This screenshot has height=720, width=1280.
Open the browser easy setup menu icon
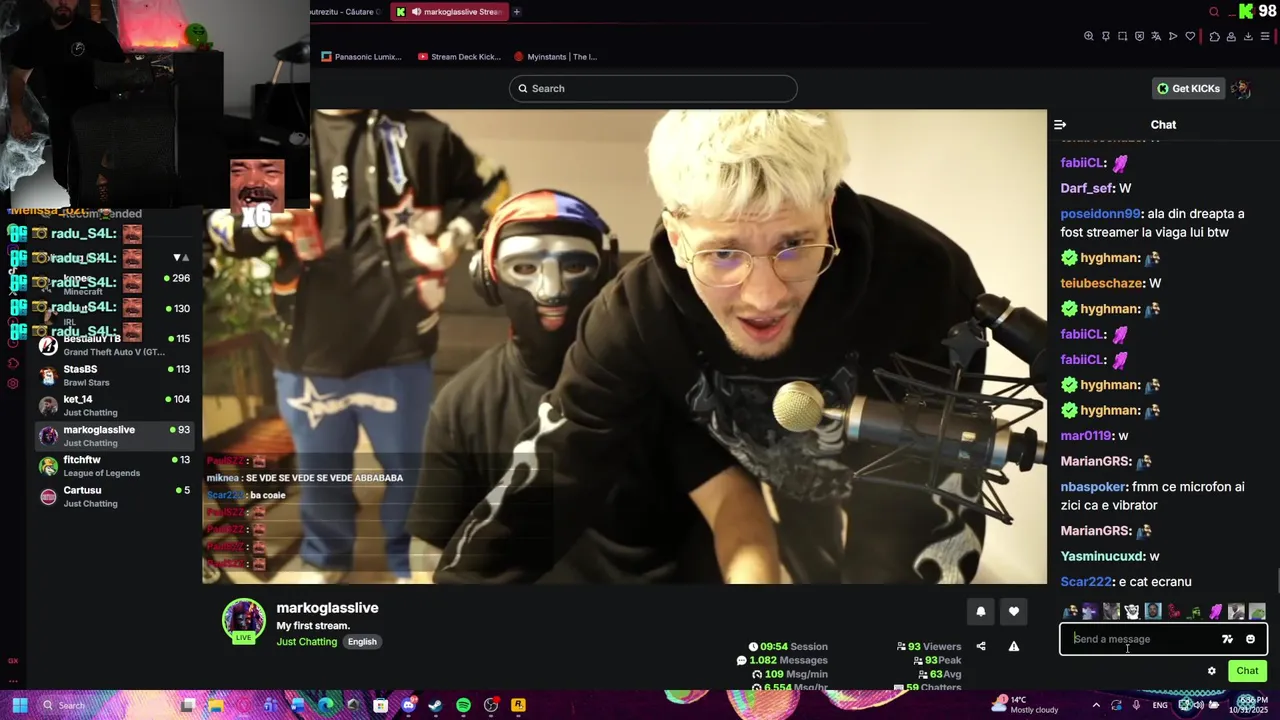1265,37
